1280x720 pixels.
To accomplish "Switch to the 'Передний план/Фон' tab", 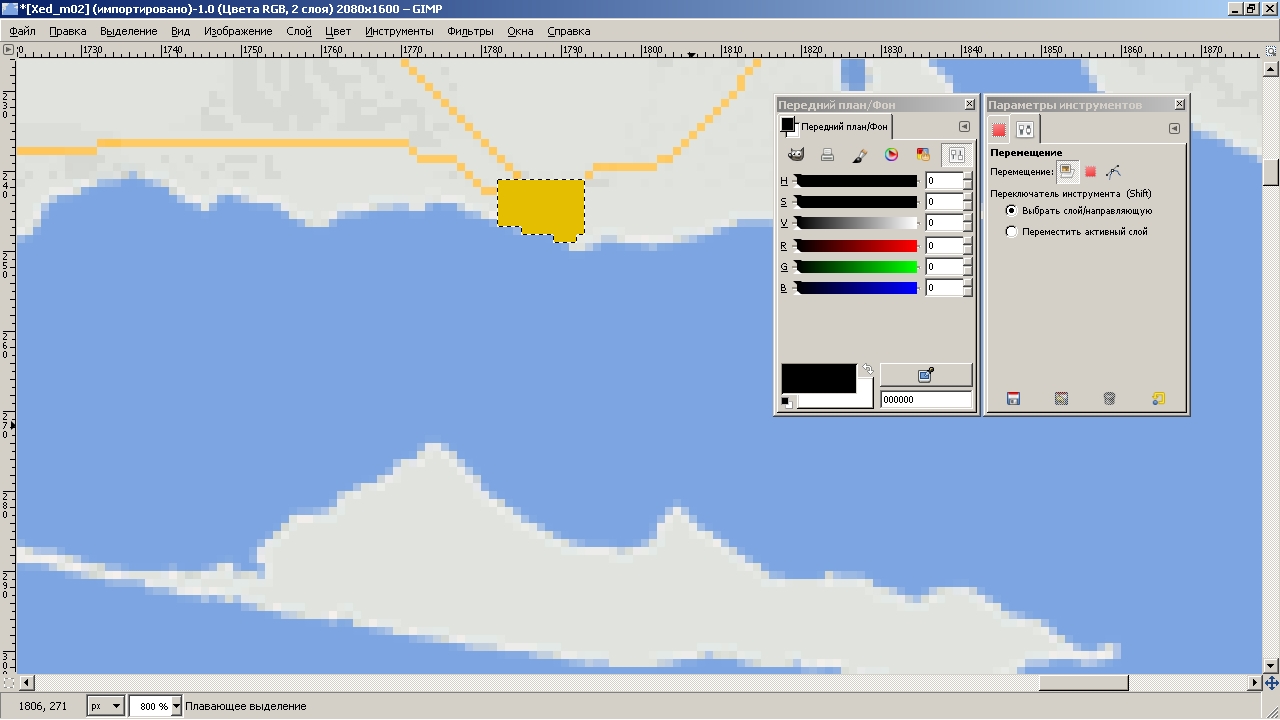I will [x=835, y=127].
